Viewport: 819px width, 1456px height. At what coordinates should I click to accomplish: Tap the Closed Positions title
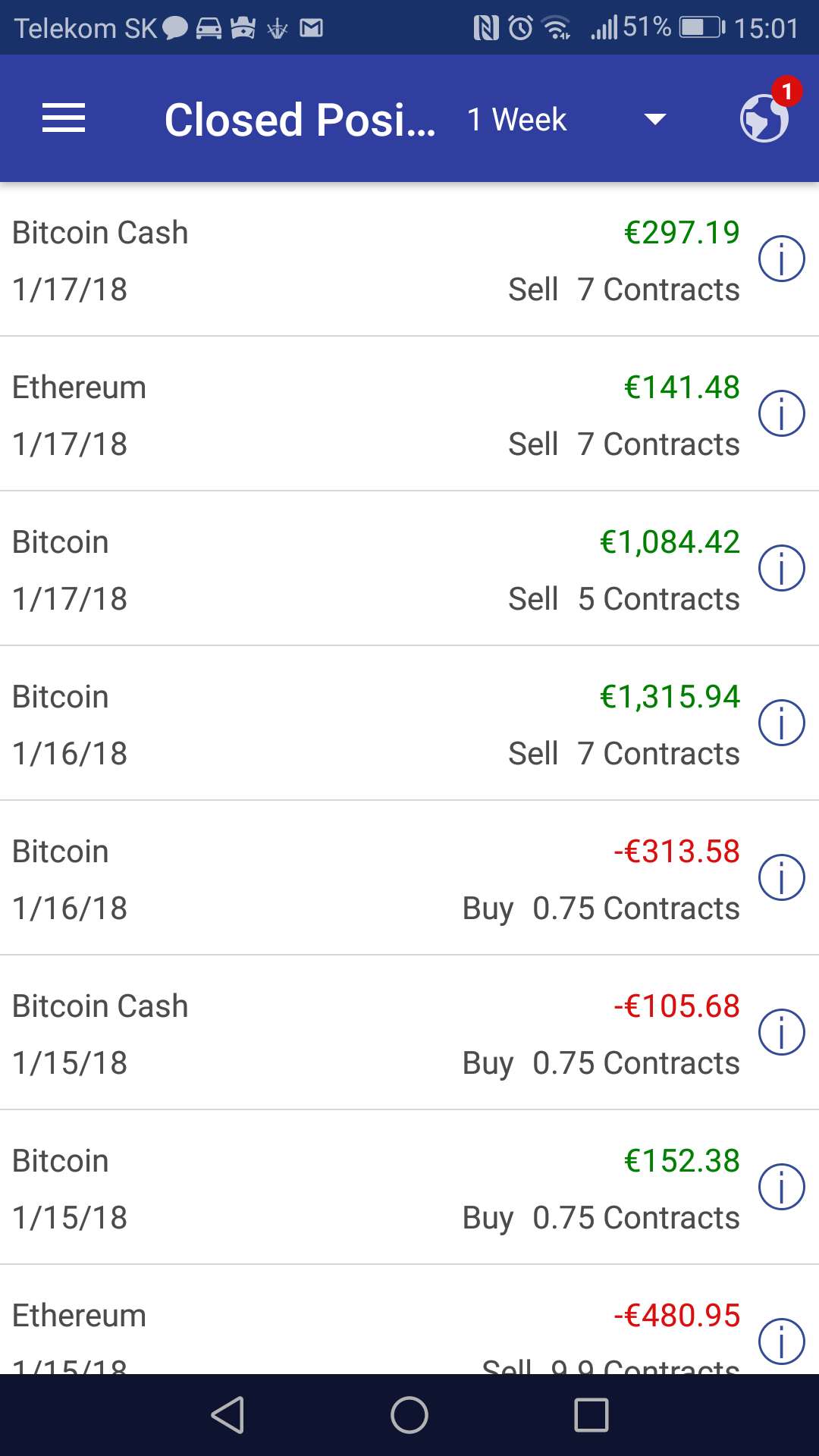click(300, 120)
